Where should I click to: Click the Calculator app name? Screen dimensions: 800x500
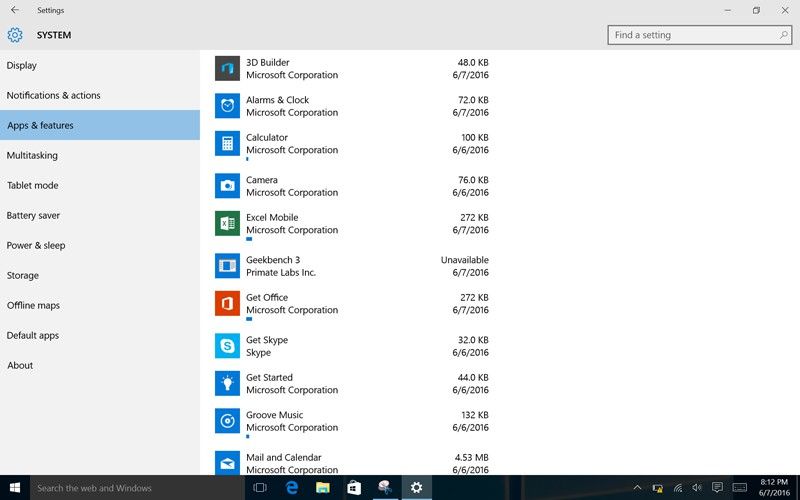coord(266,137)
